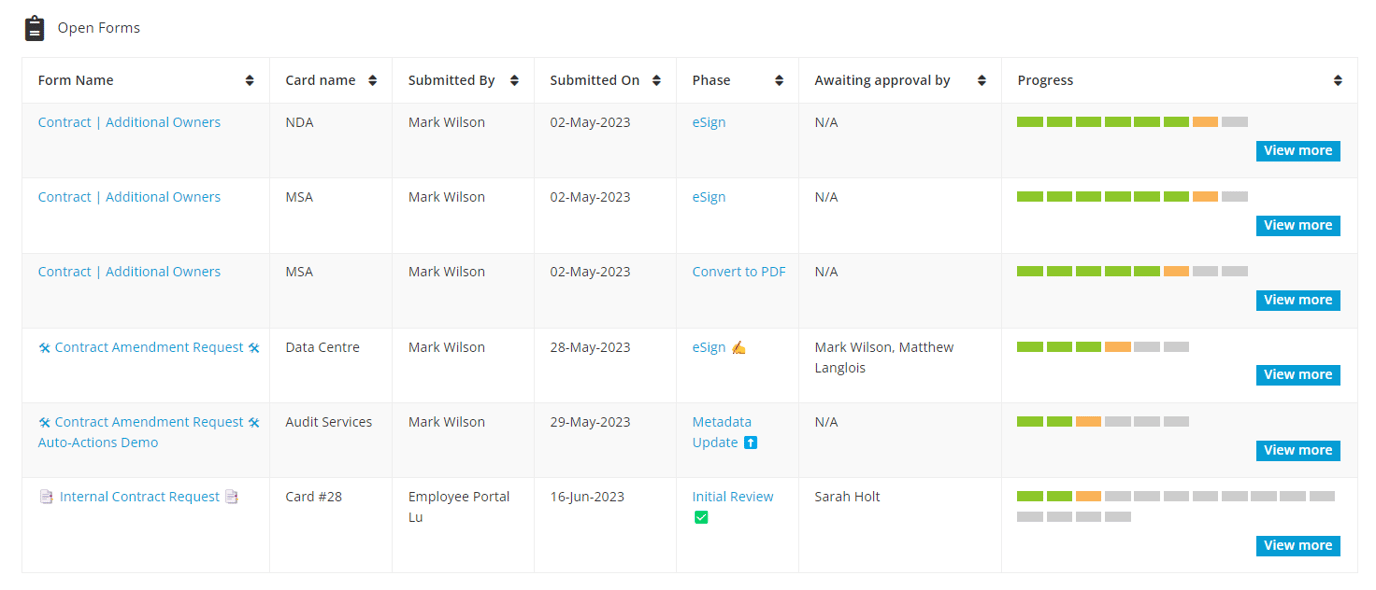
Task: Click the sort icon in the Progress column header
Action: (1338, 80)
